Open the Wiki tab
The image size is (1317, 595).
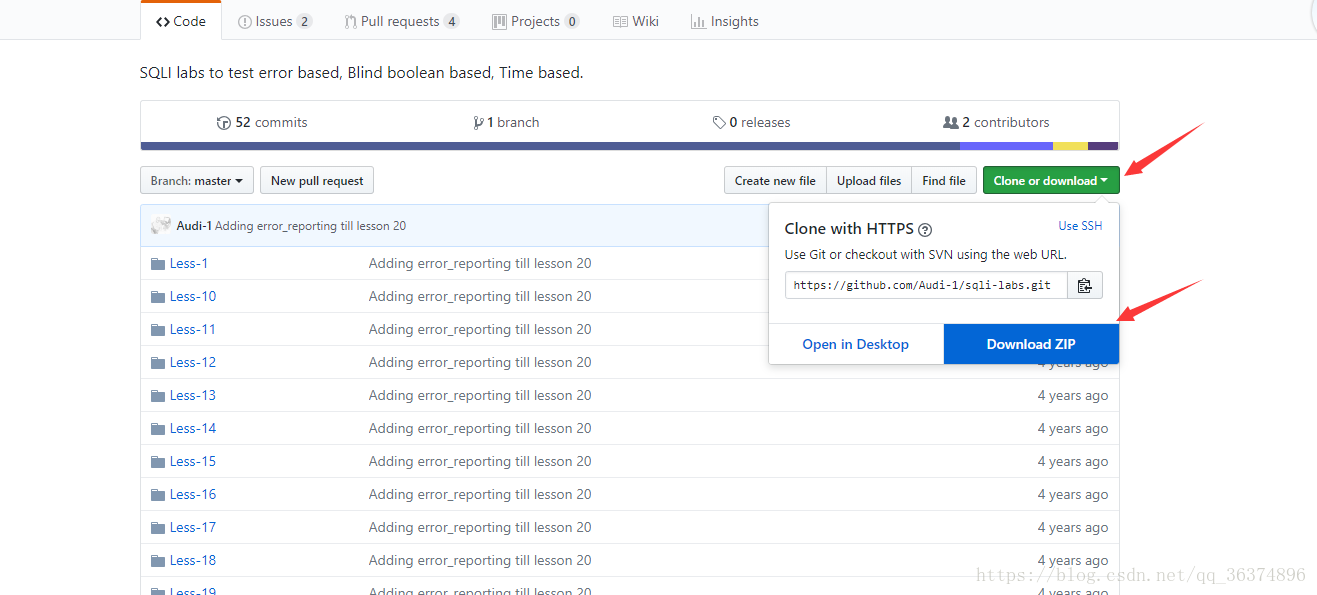tap(636, 21)
